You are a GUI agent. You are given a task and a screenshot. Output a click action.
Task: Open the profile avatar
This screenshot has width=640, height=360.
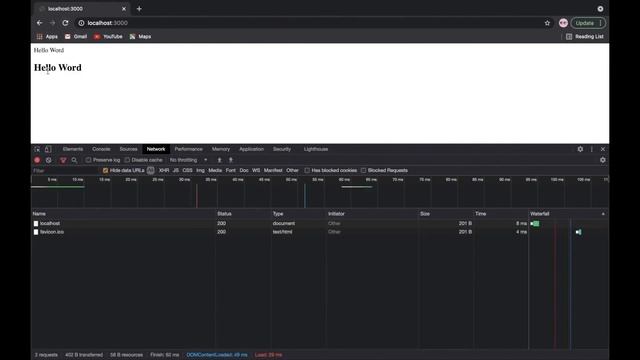[563, 23]
